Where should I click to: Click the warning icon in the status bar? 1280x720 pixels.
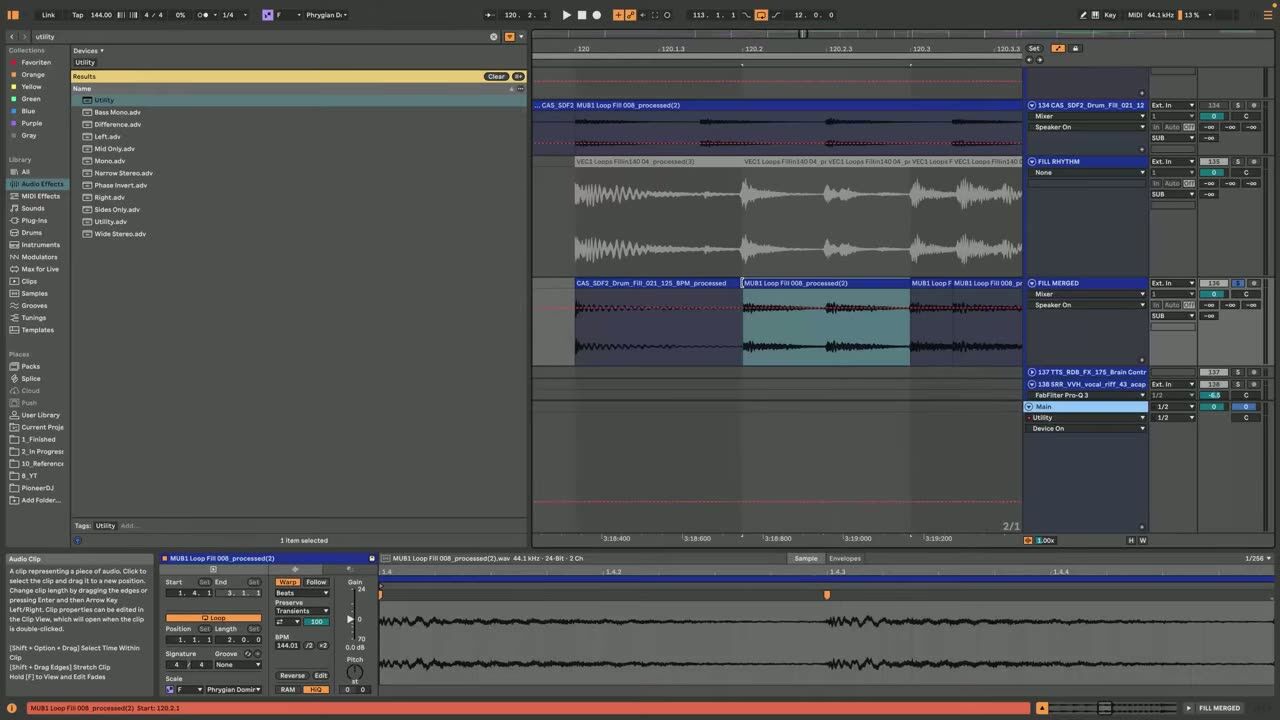(x=12, y=708)
